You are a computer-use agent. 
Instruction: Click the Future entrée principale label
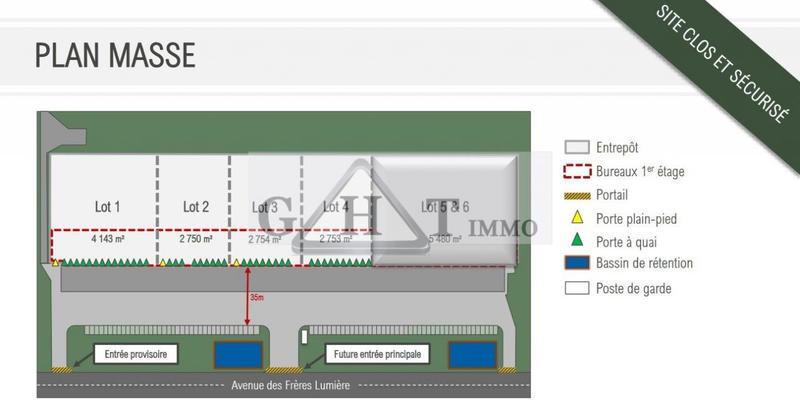(x=376, y=354)
